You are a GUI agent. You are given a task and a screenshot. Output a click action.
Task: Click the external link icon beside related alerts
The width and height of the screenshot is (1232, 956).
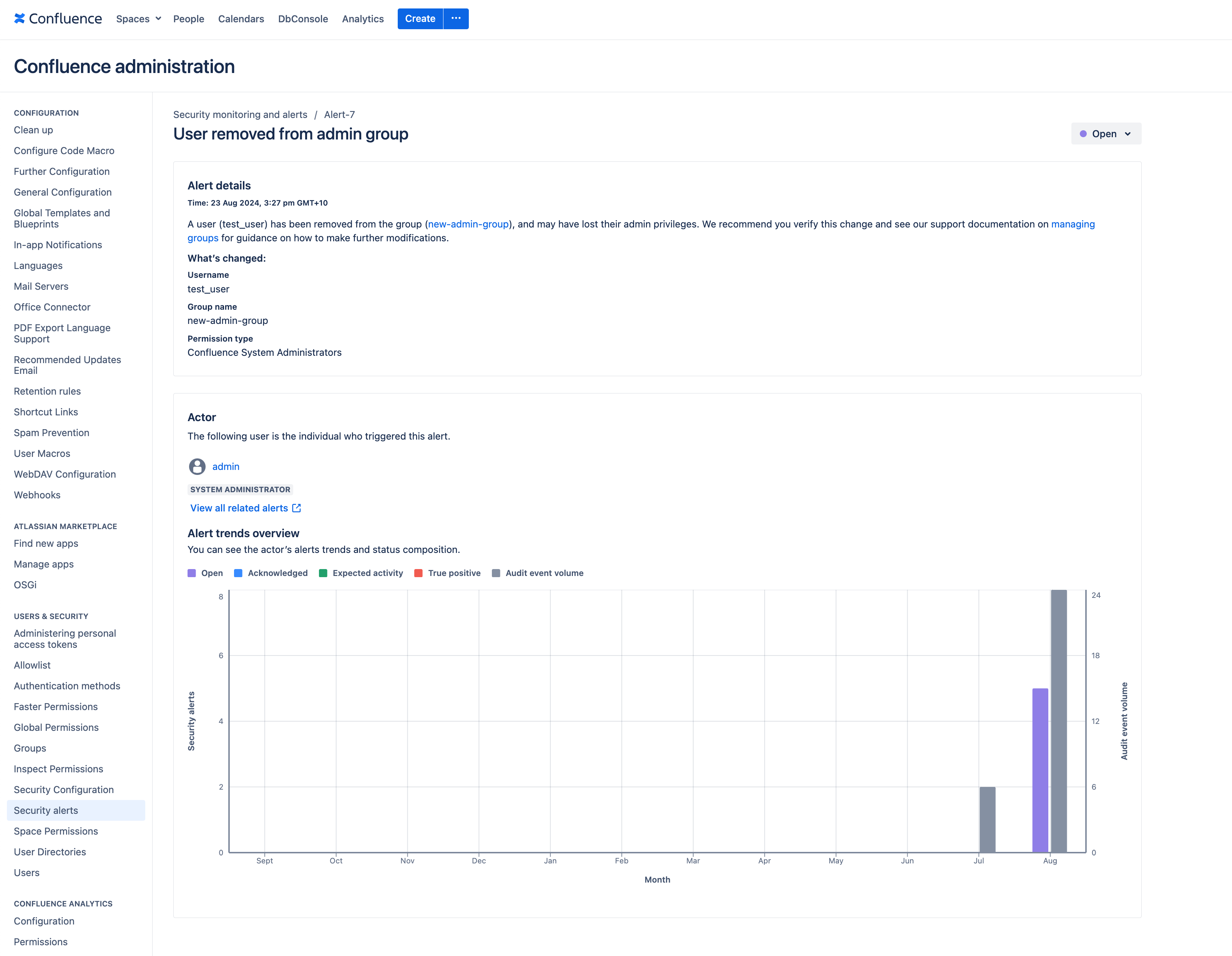[x=297, y=508]
